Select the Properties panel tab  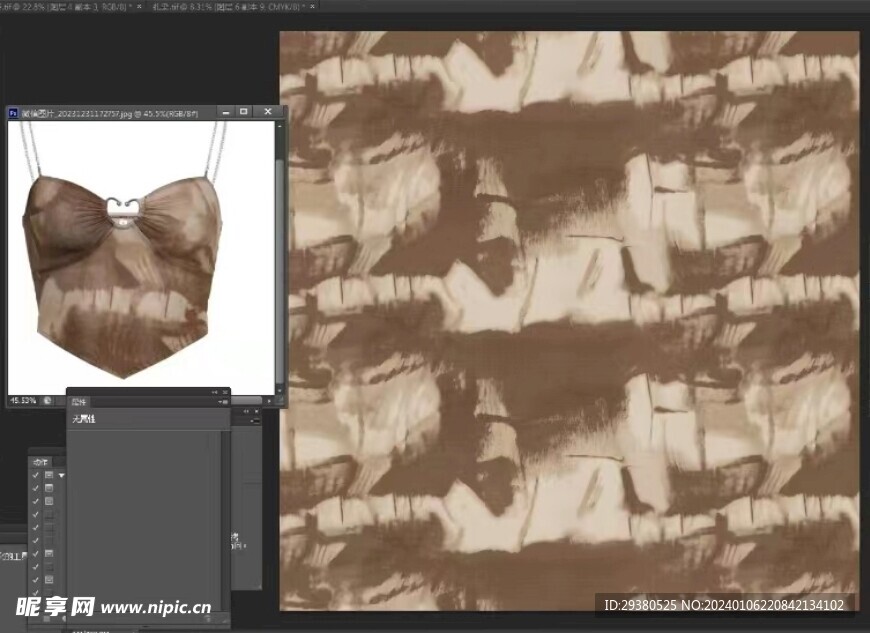click(80, 402)
